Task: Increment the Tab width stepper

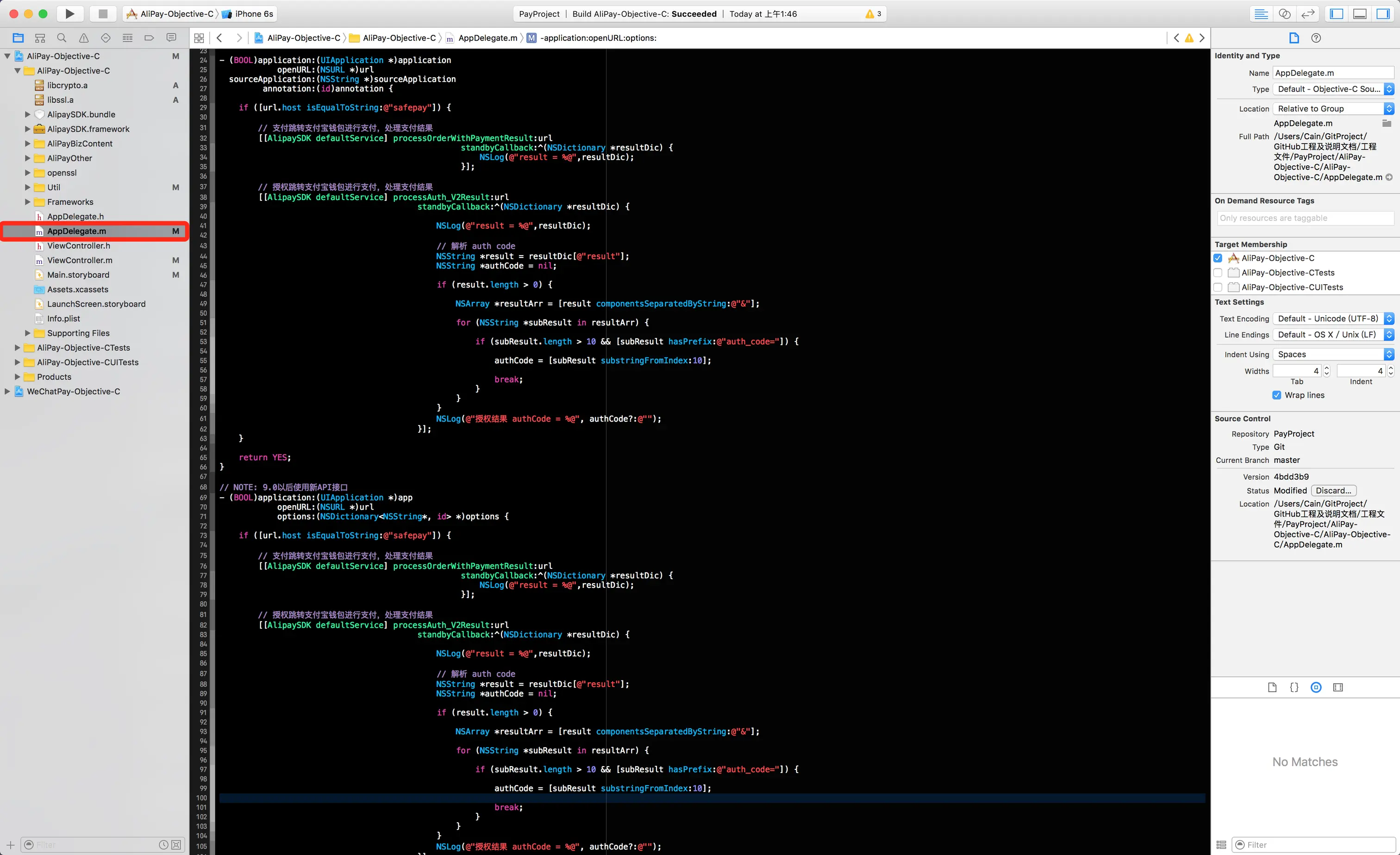Action: pos(1327,368)
